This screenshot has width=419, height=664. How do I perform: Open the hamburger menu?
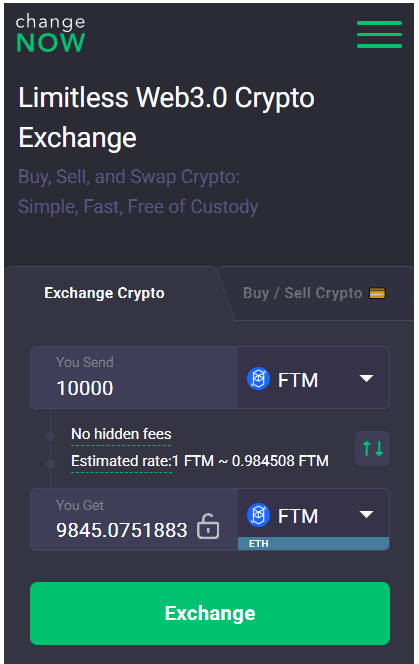click(x=379, y=34)
